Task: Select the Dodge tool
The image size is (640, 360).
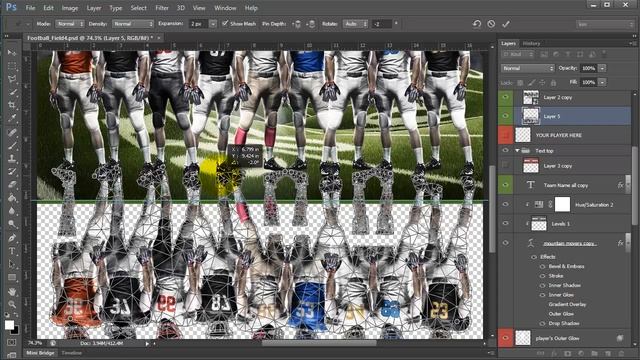Action: pyautogui.click(x=12, y=224)
